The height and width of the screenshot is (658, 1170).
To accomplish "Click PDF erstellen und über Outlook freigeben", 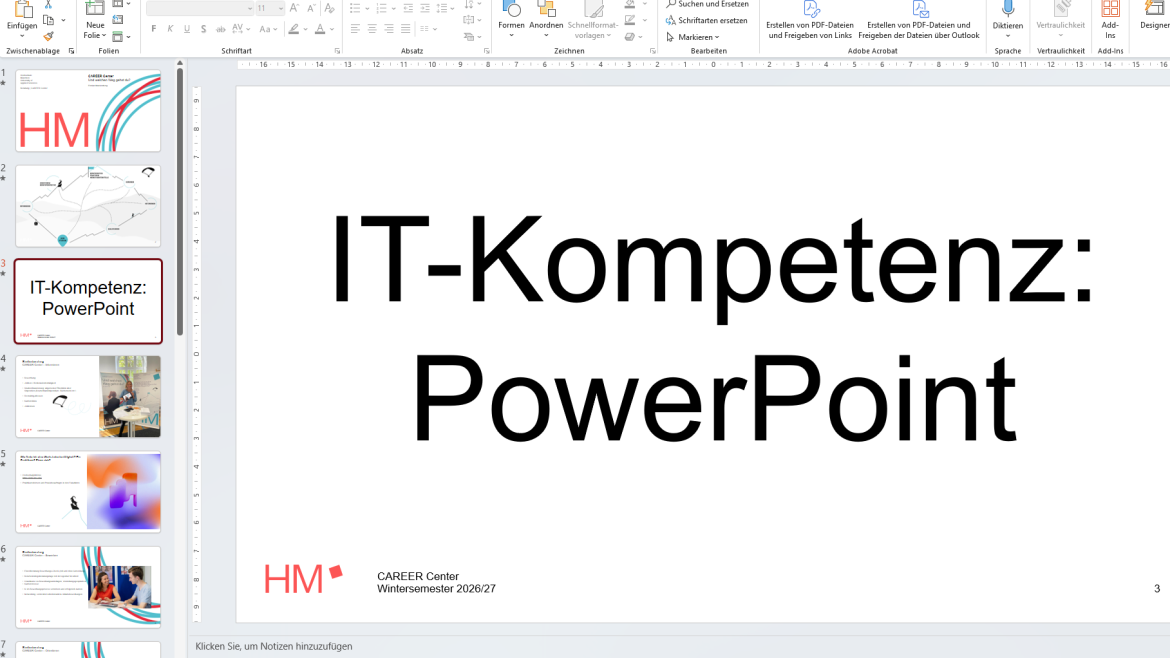I will pos(919,21).
